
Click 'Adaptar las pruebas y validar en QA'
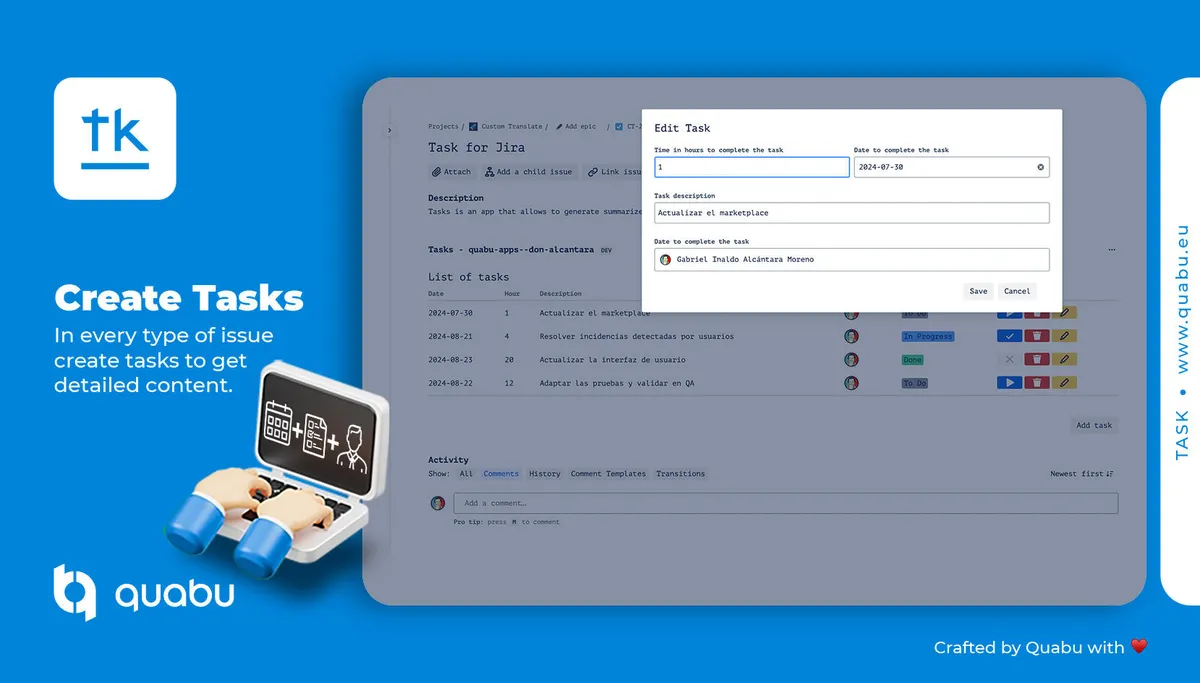[x=617, y=383]
